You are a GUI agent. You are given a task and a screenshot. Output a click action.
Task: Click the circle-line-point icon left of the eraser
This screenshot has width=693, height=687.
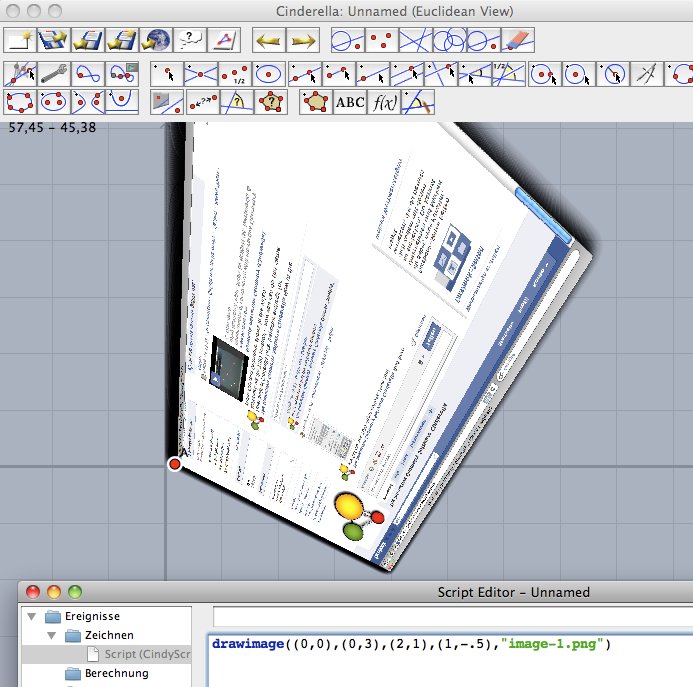(x=484, y=40)
